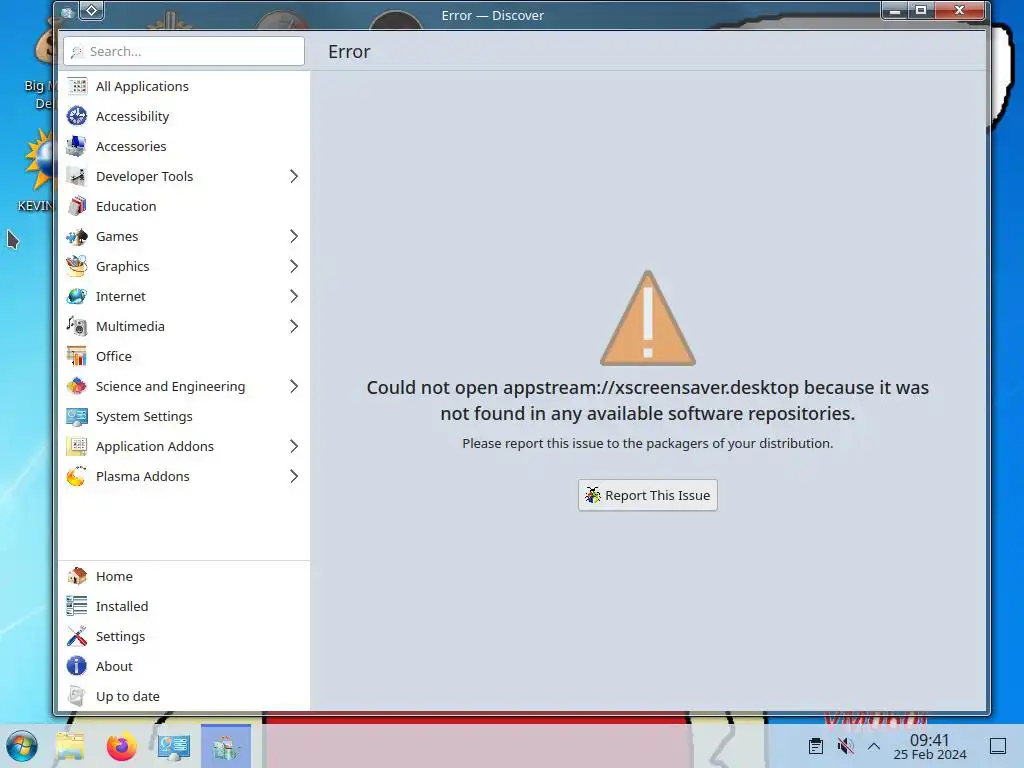Click the Show Desktop taskbar button

pos(998,746)
